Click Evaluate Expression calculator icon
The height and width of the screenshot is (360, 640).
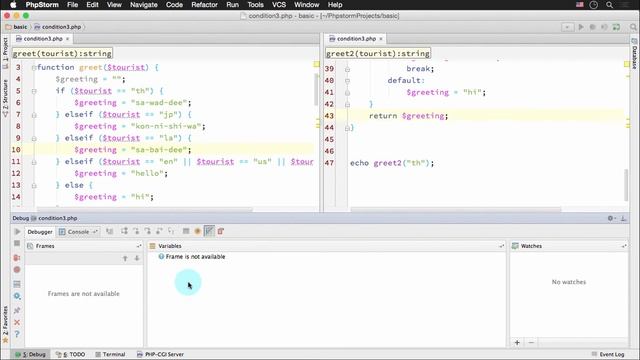[x=186, y=231]
